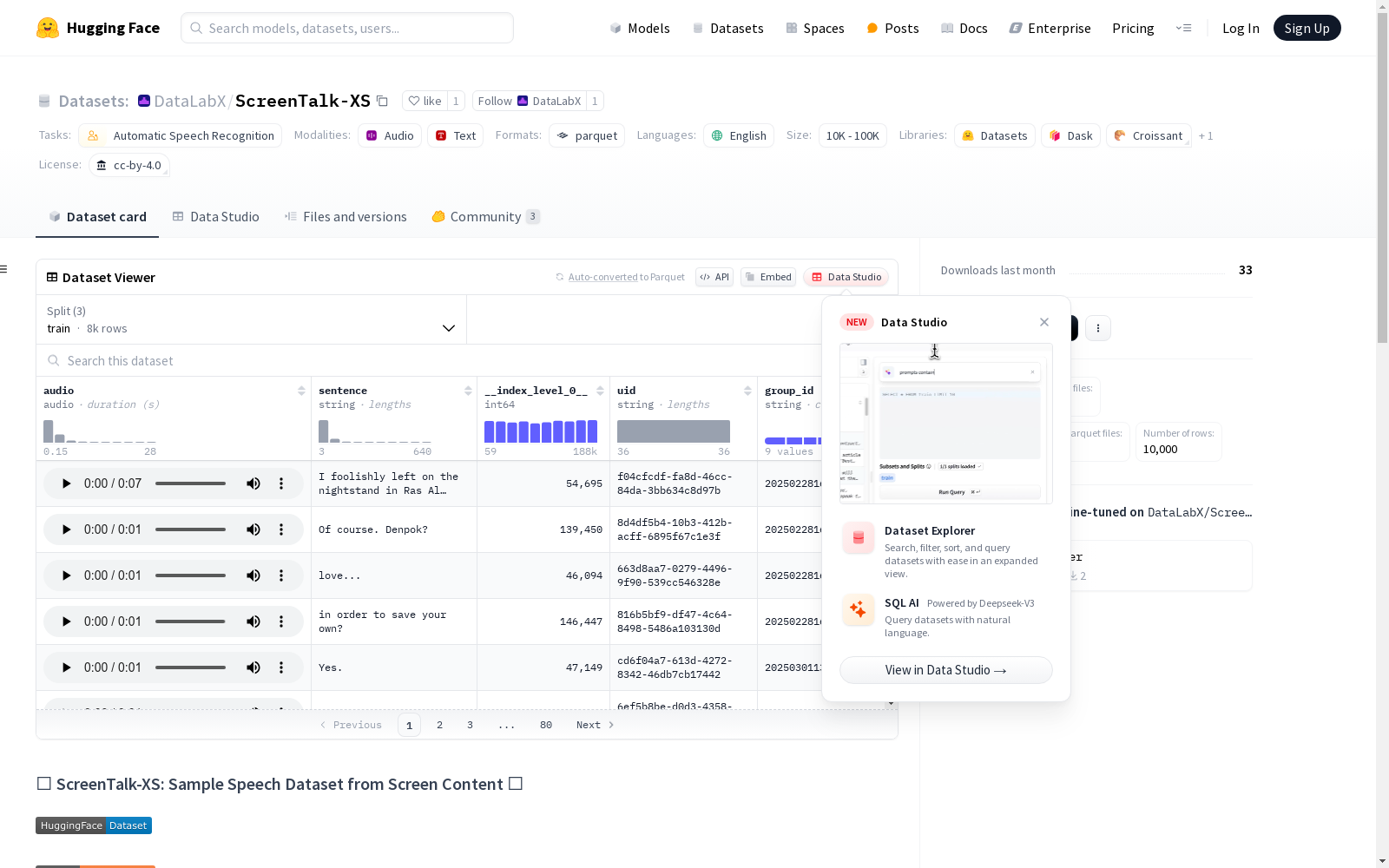Play the 'in order to save your own?' clip
Viewport: 1389px width, 868px height.
pos(66,621)
